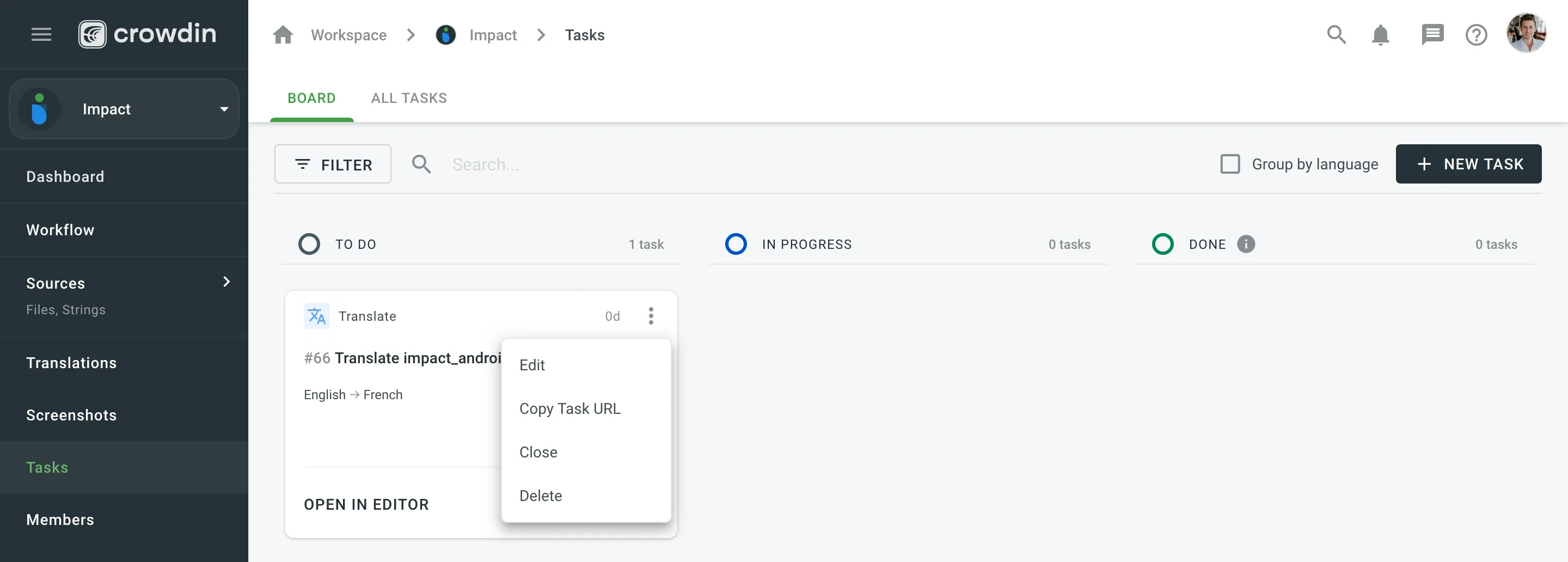Click the task search input field
This screenshot has width=1568, height=562.
click(x=609, y=164)
